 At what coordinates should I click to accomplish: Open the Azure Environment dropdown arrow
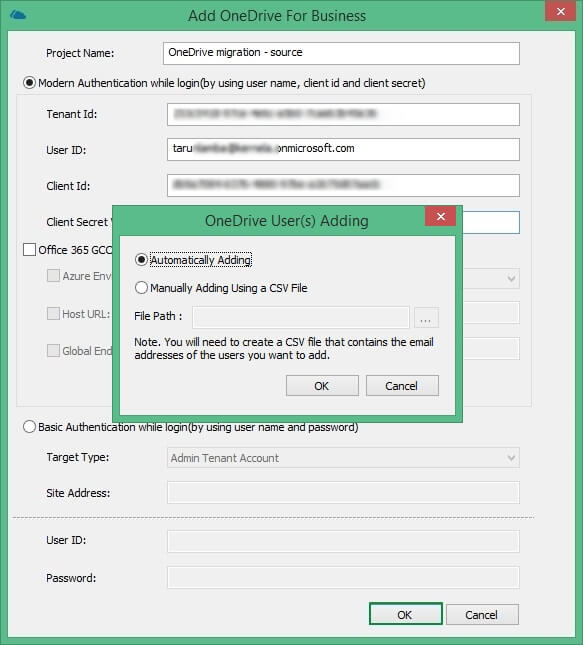click(x=511, y=279)
